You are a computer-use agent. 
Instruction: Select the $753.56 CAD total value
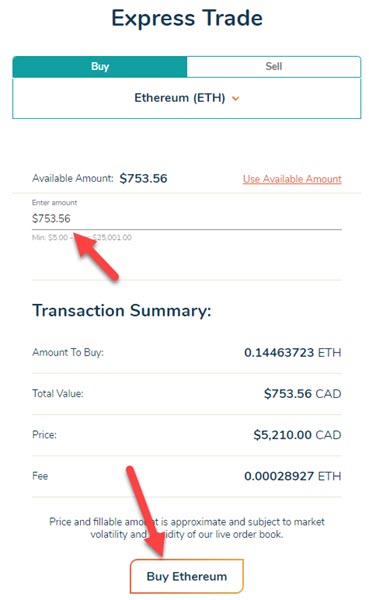[302, 394]
